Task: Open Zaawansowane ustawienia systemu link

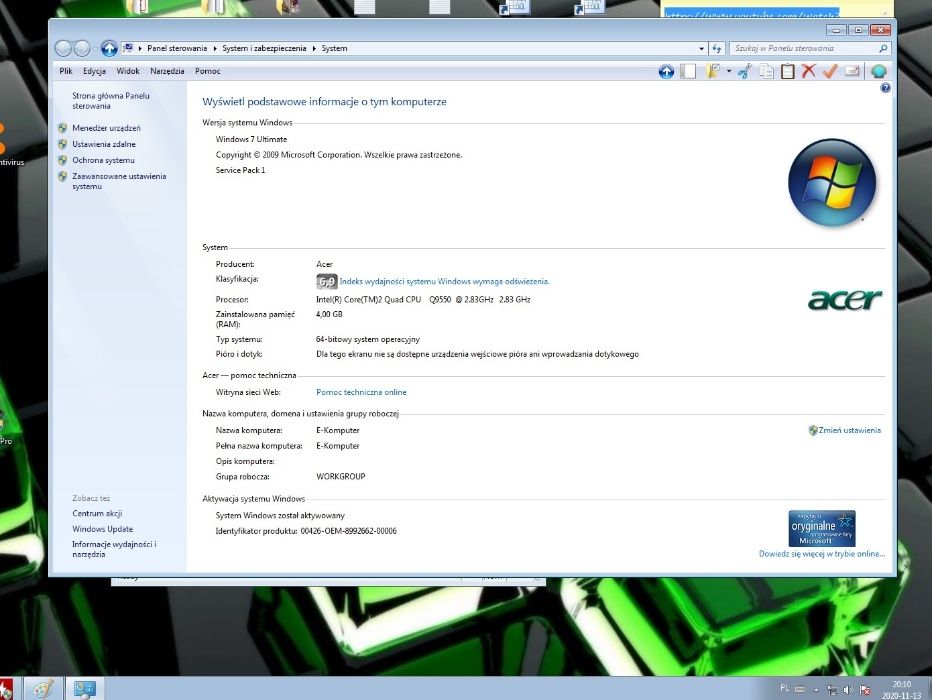Action: (119, 181)
